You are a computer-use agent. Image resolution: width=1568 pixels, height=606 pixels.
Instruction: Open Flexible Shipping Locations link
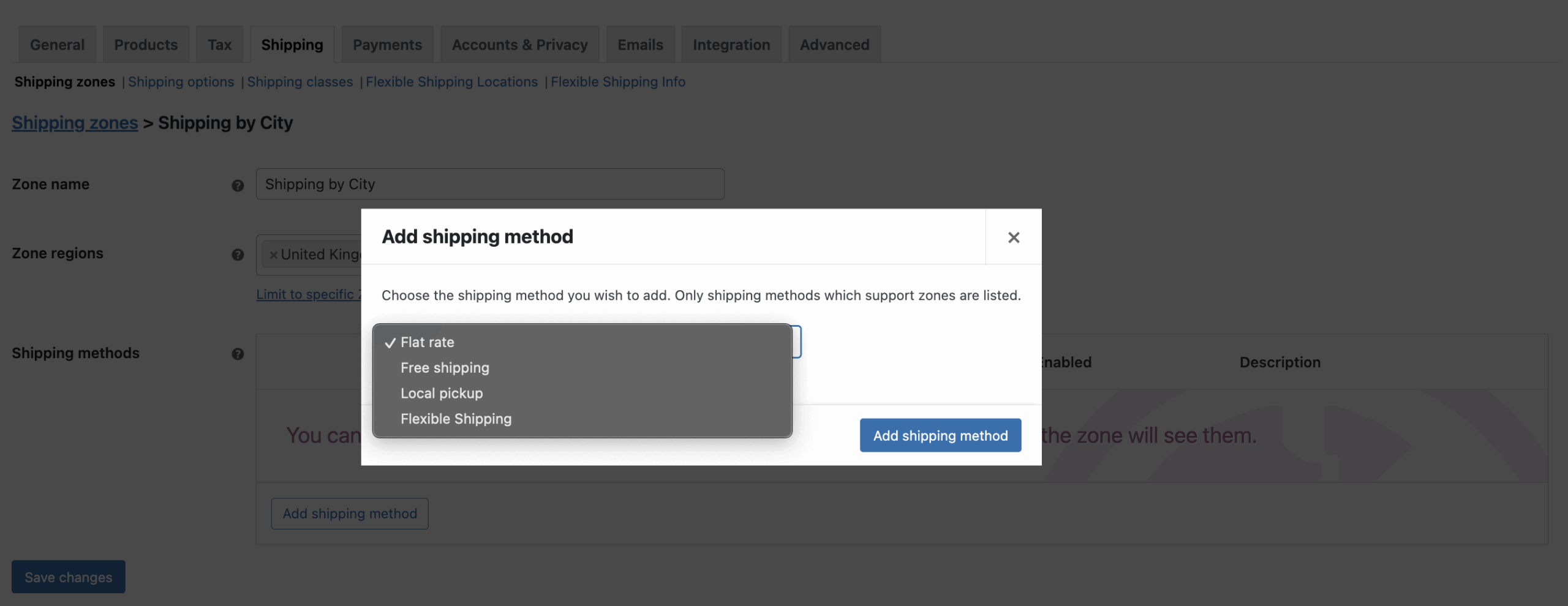(x=451, y=82)
